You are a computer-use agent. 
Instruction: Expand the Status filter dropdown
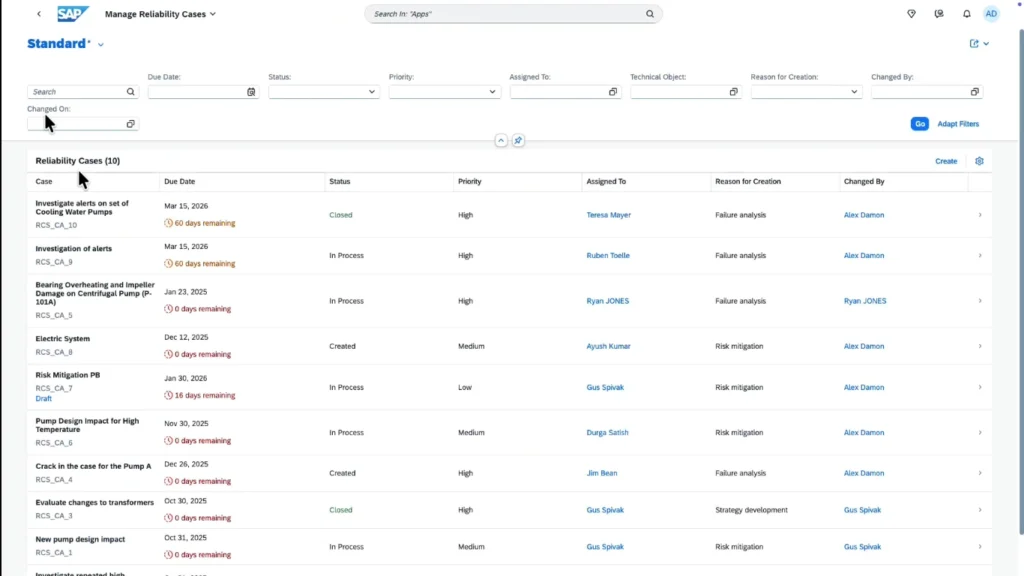coord(372,92)
